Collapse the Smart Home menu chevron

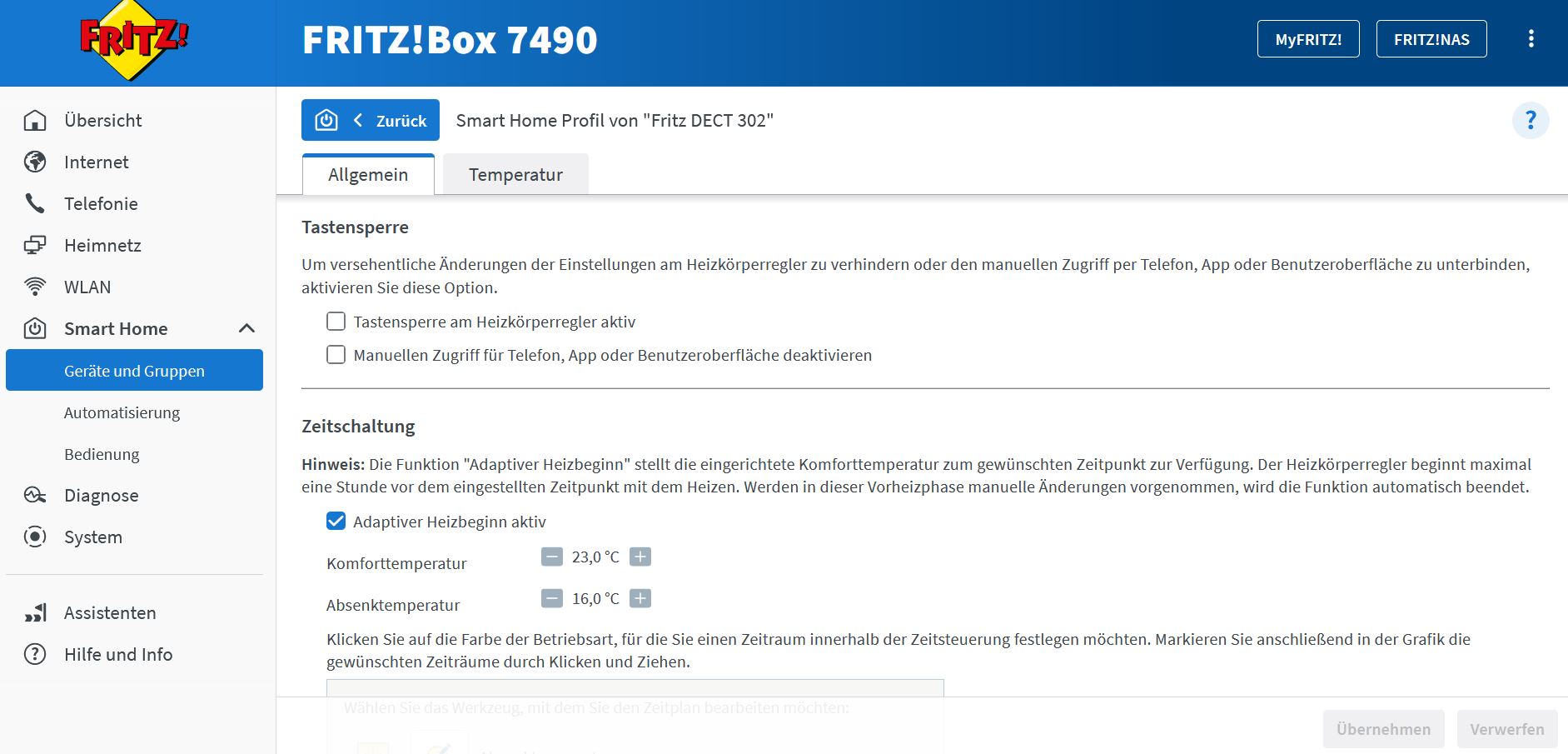(x=246, y=329)
